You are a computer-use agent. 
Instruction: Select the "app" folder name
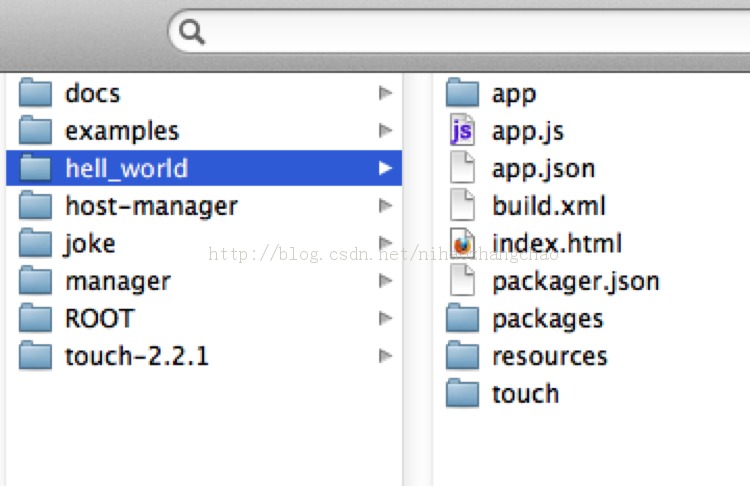[514, 95]
